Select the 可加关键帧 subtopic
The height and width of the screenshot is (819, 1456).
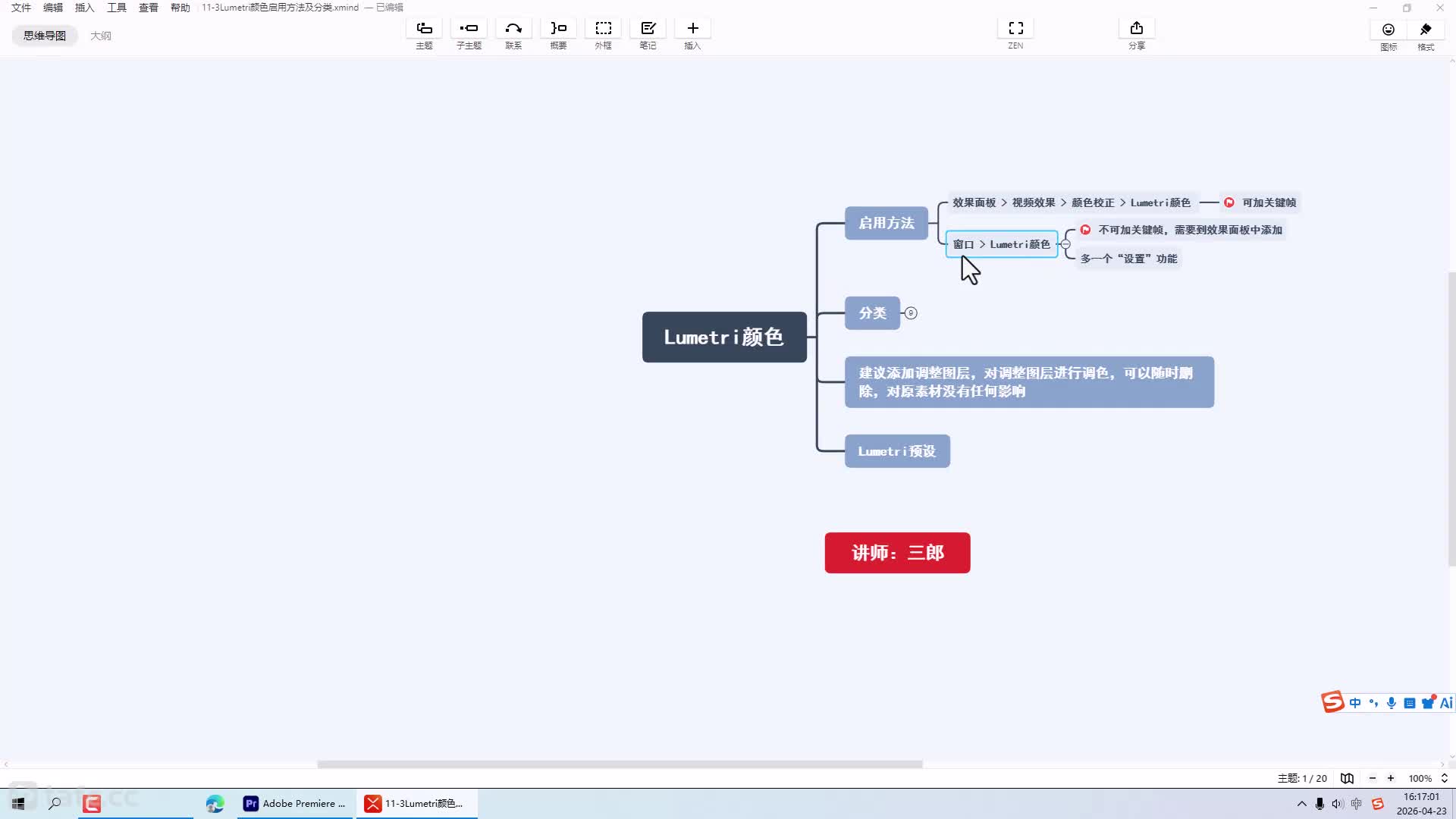pyautogui.click(x=1261, y=202)
